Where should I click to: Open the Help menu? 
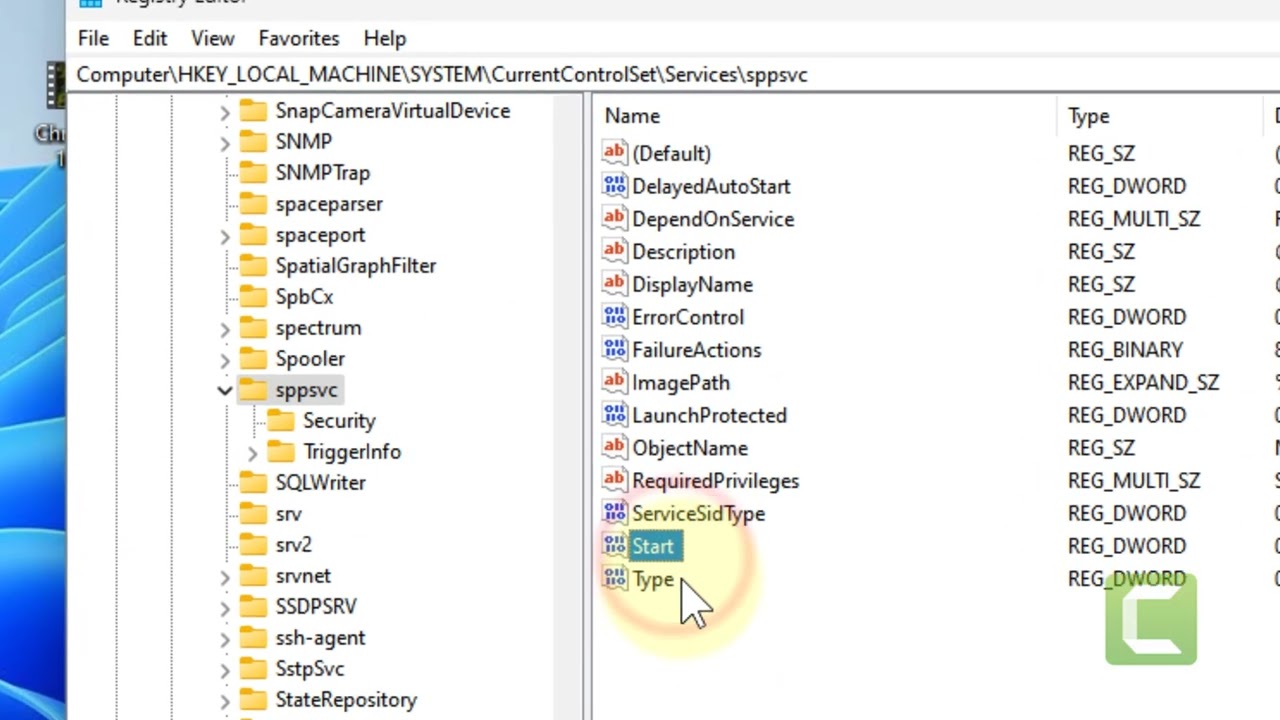tap(385, 38)
